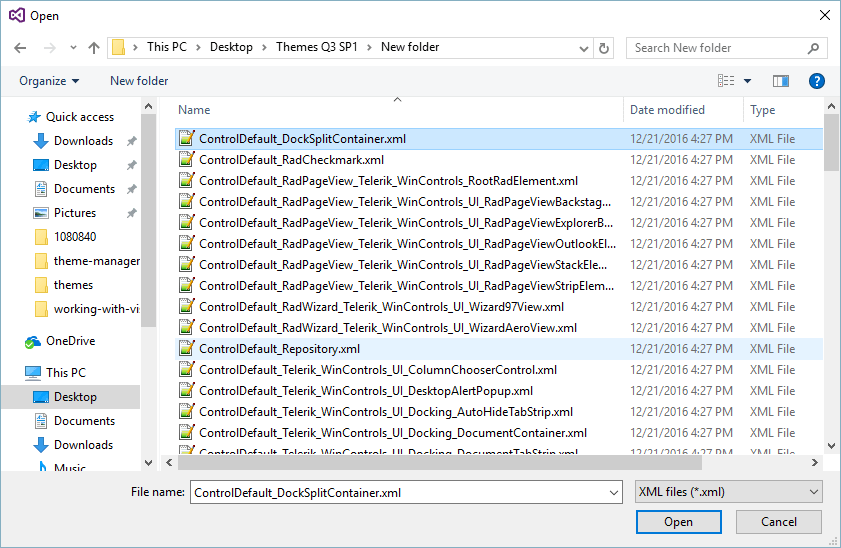Create a New folder
Screen dimensions: 841x548
139,81
